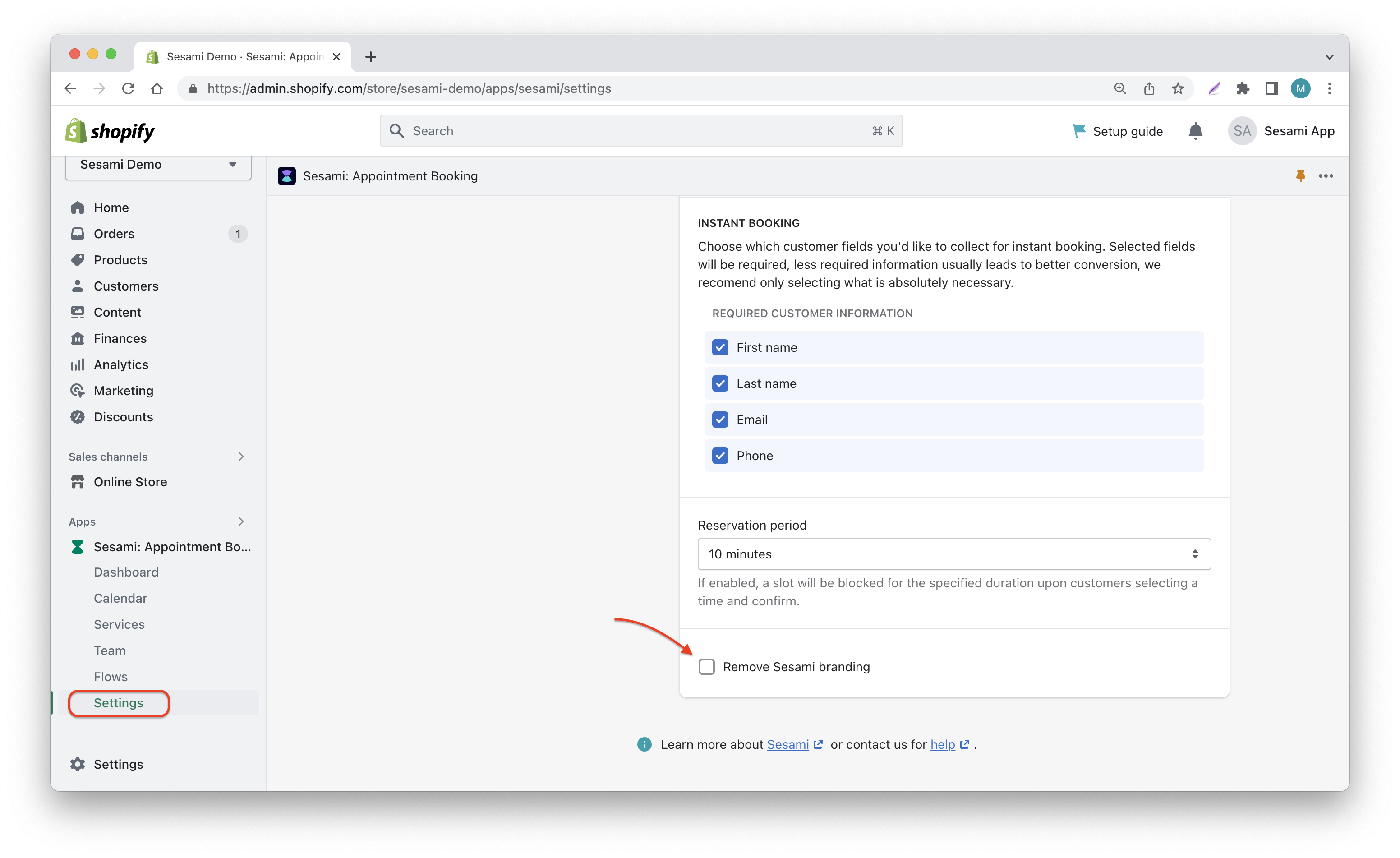Open the three-dots app menu
The height and width of the screenshot is (858, 1400).
point(1326,176)
